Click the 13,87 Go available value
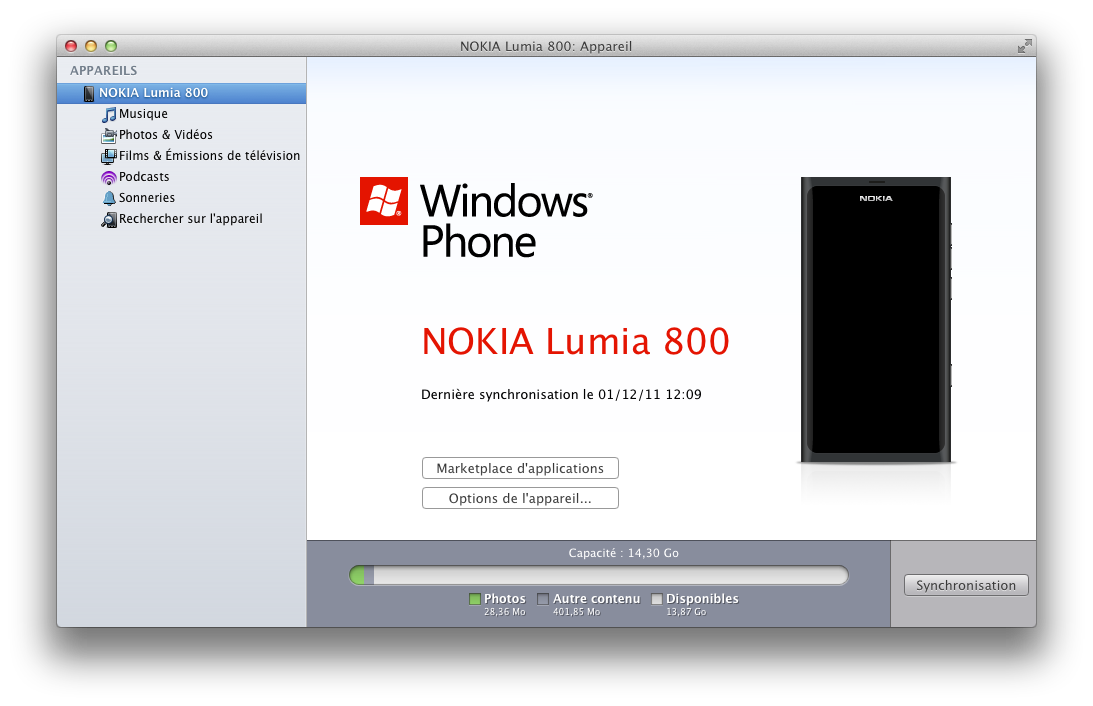The height and width of the screenshot is (706, 1093). (686, 612)
